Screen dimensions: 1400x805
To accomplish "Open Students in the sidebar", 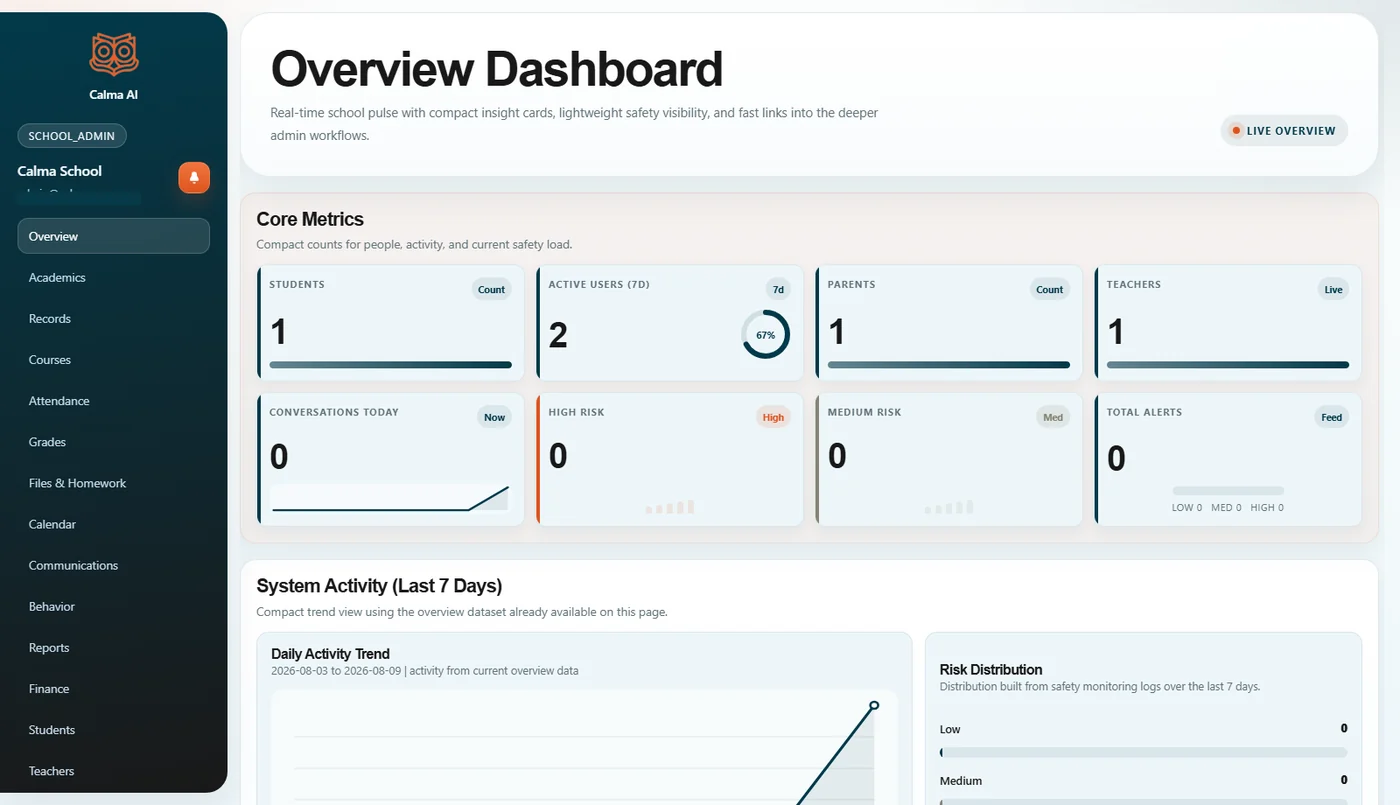I will point(113,730).
